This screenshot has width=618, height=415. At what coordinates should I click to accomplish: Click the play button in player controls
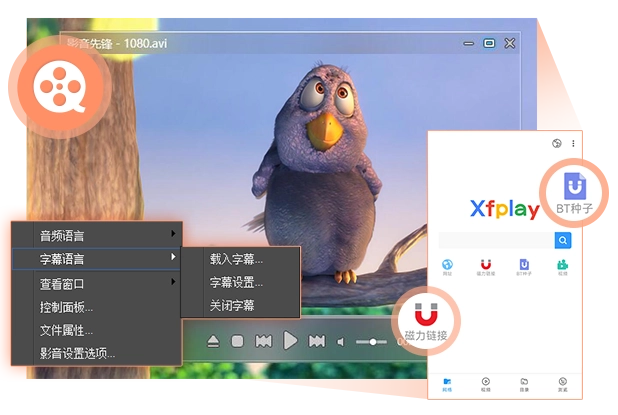[x=290, y=341]
